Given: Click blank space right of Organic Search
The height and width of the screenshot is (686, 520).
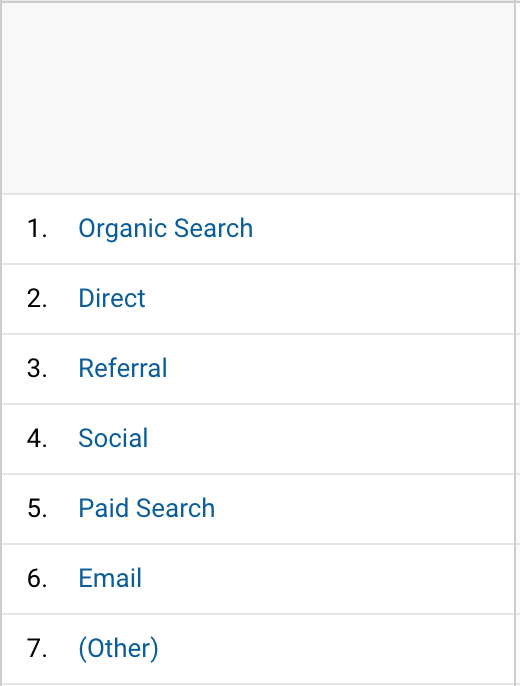Looking at the screenshot, I should click(x=383, y=229).
